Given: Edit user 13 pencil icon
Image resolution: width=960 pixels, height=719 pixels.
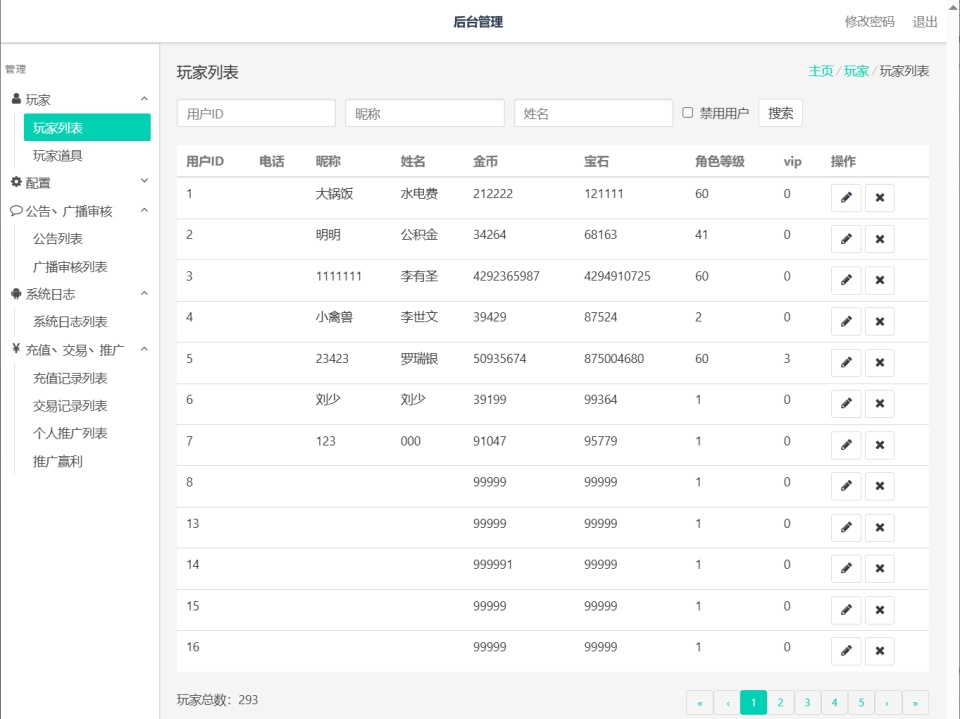Looking at the screenshot, I should [x=846, y=527].
